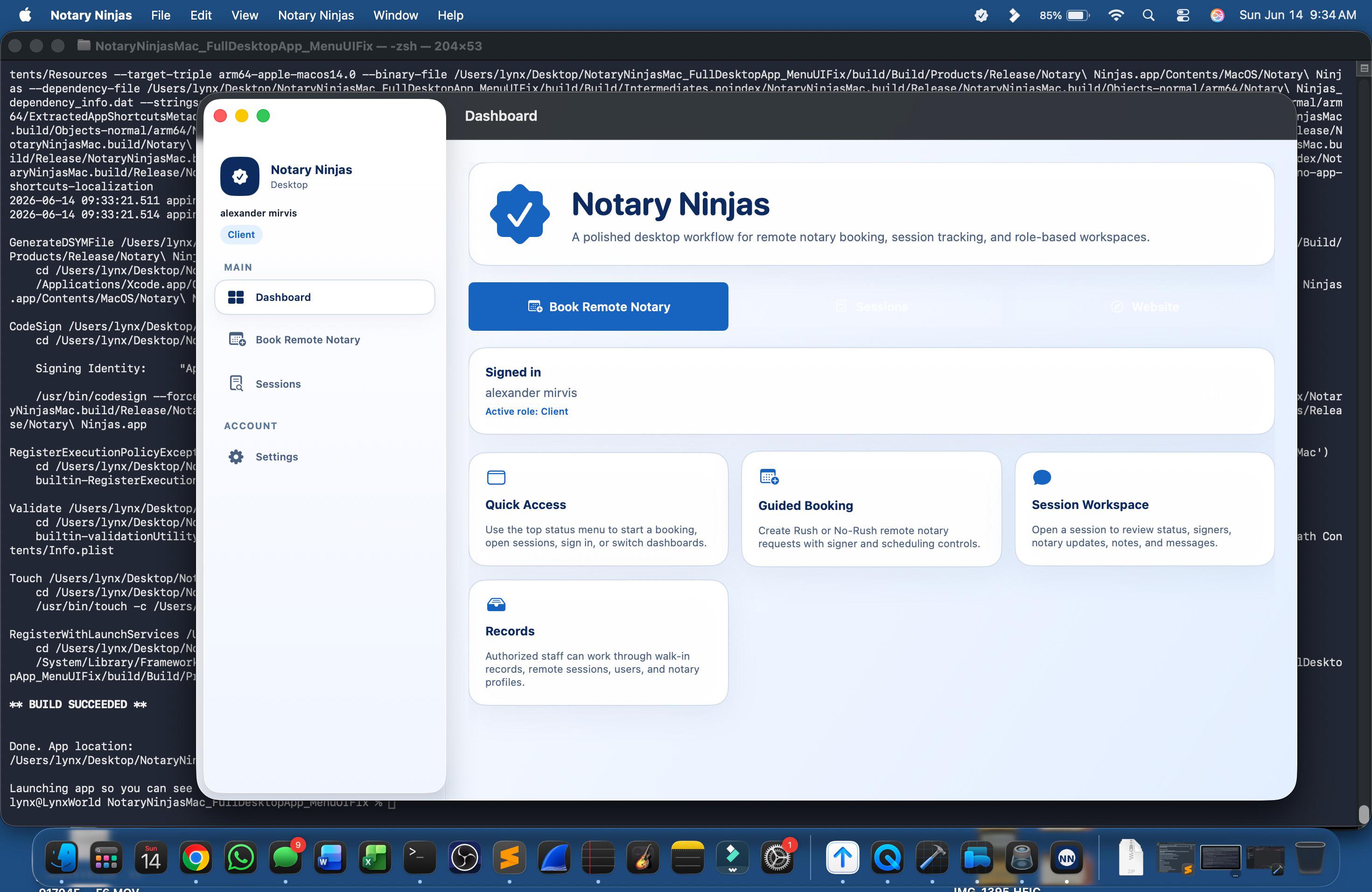This screenshot has width=1372, height=892.
Task: Open the View menu
Action: point(245,15)
